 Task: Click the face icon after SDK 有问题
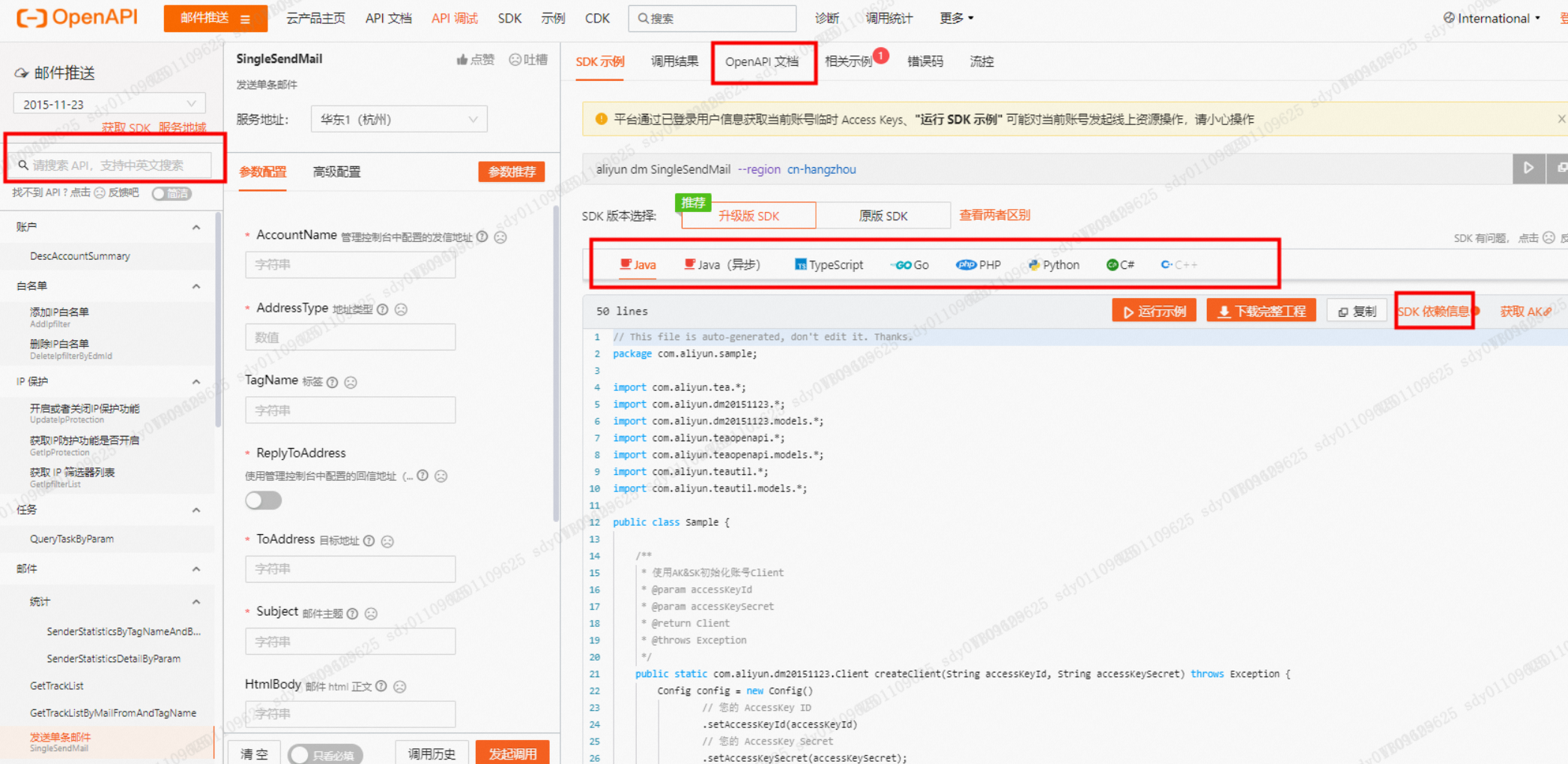(1549, 238)
